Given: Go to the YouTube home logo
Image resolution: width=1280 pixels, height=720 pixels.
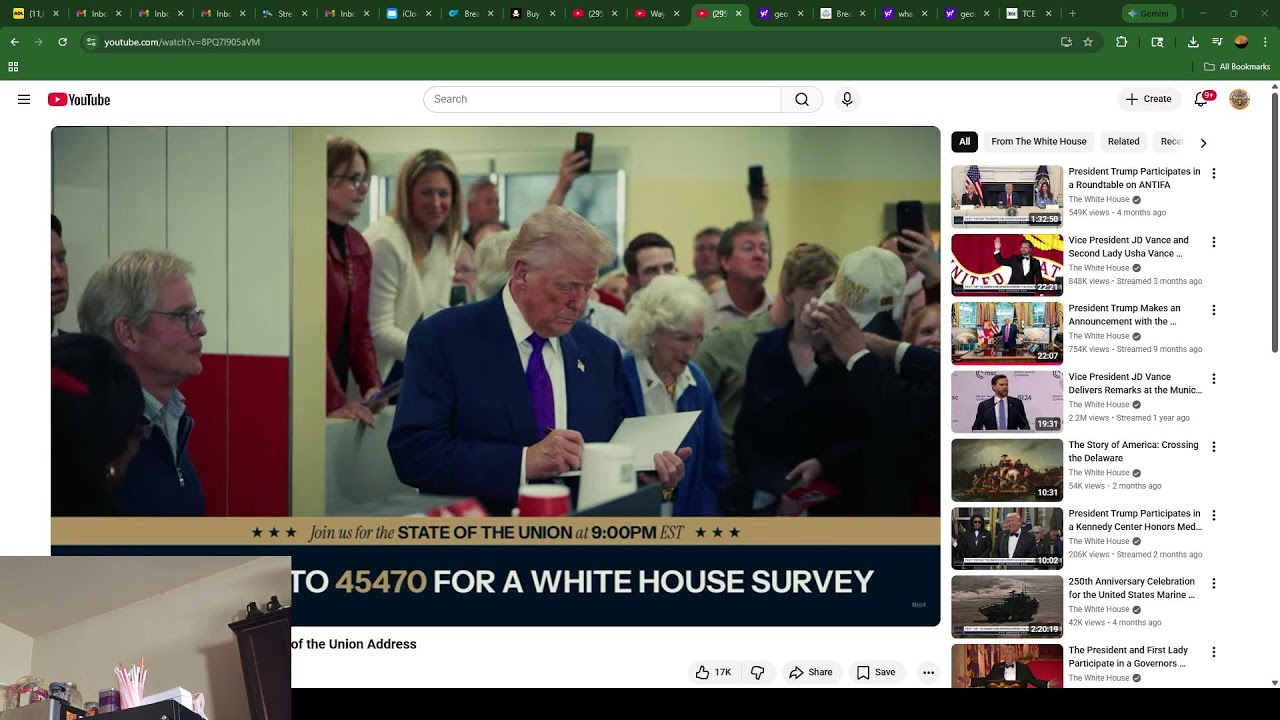Looking at the screenshot, I should [x=78, y=99].
